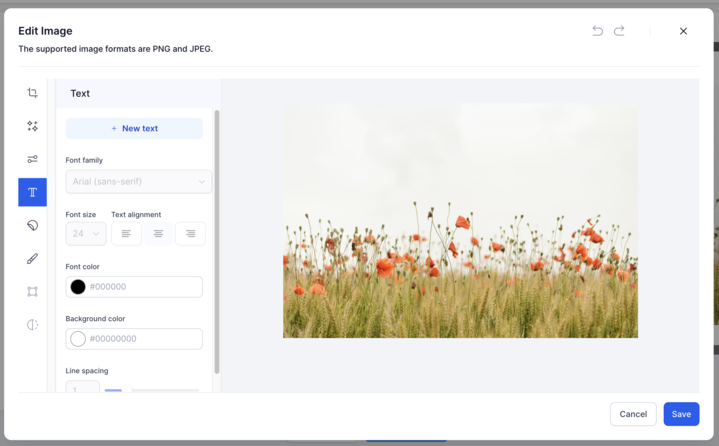Cancel the image edits
Screen dimensions: 719x446
coord(633,414)
